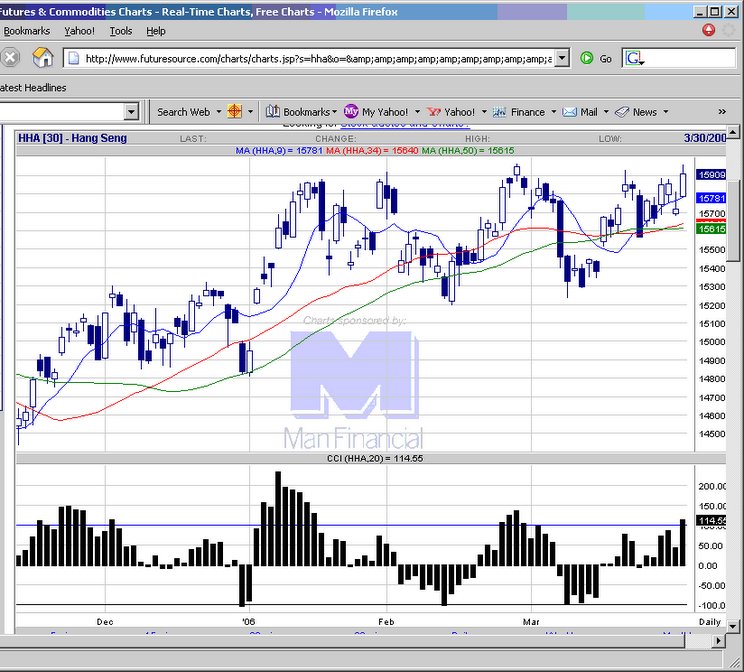This screenshot has width=744, height=672.
Task: Click the red update notification icon
Action: 708,30
